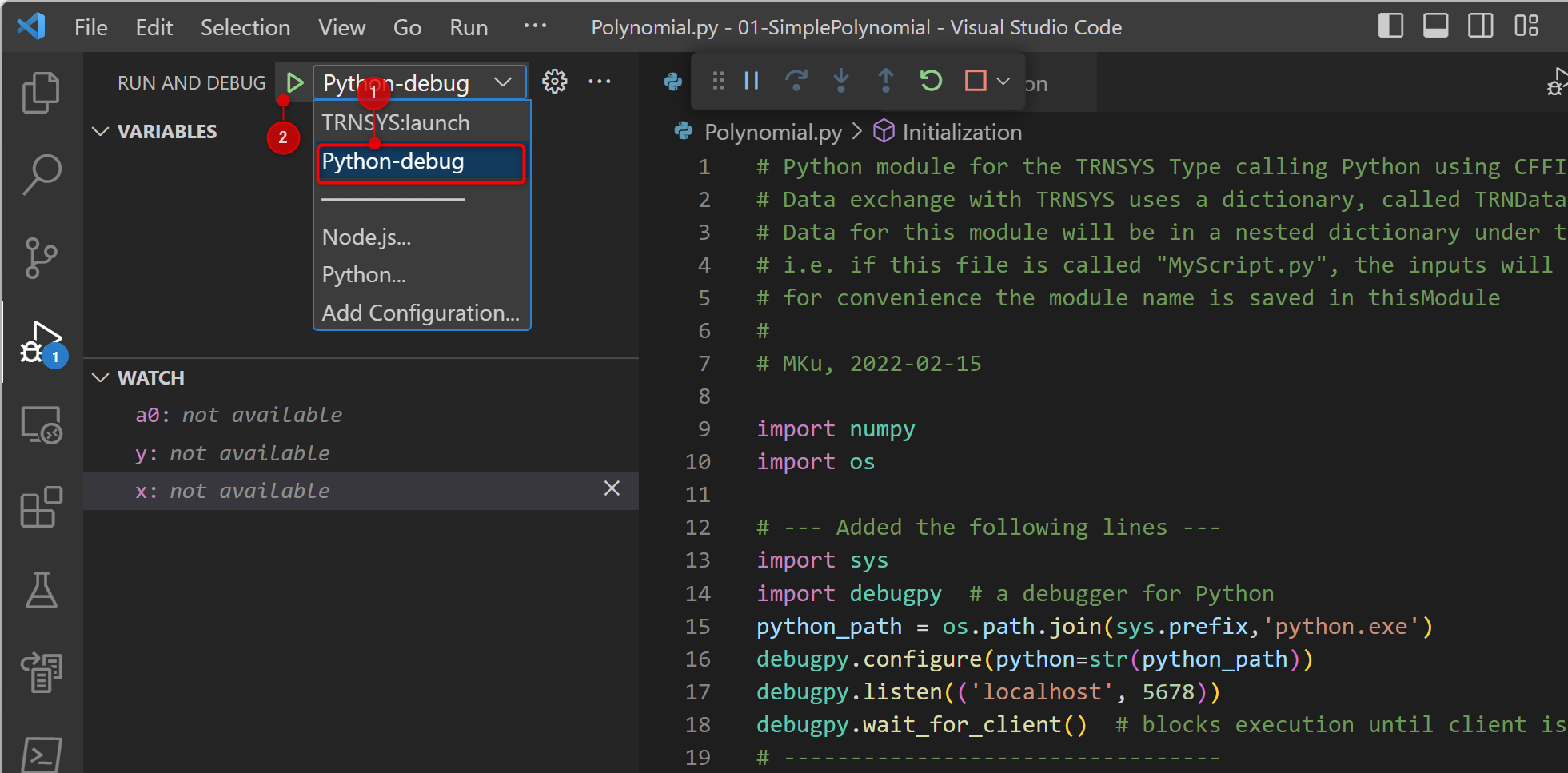
Task: Click the Step Into debug button
Action: tap(841, 81)
